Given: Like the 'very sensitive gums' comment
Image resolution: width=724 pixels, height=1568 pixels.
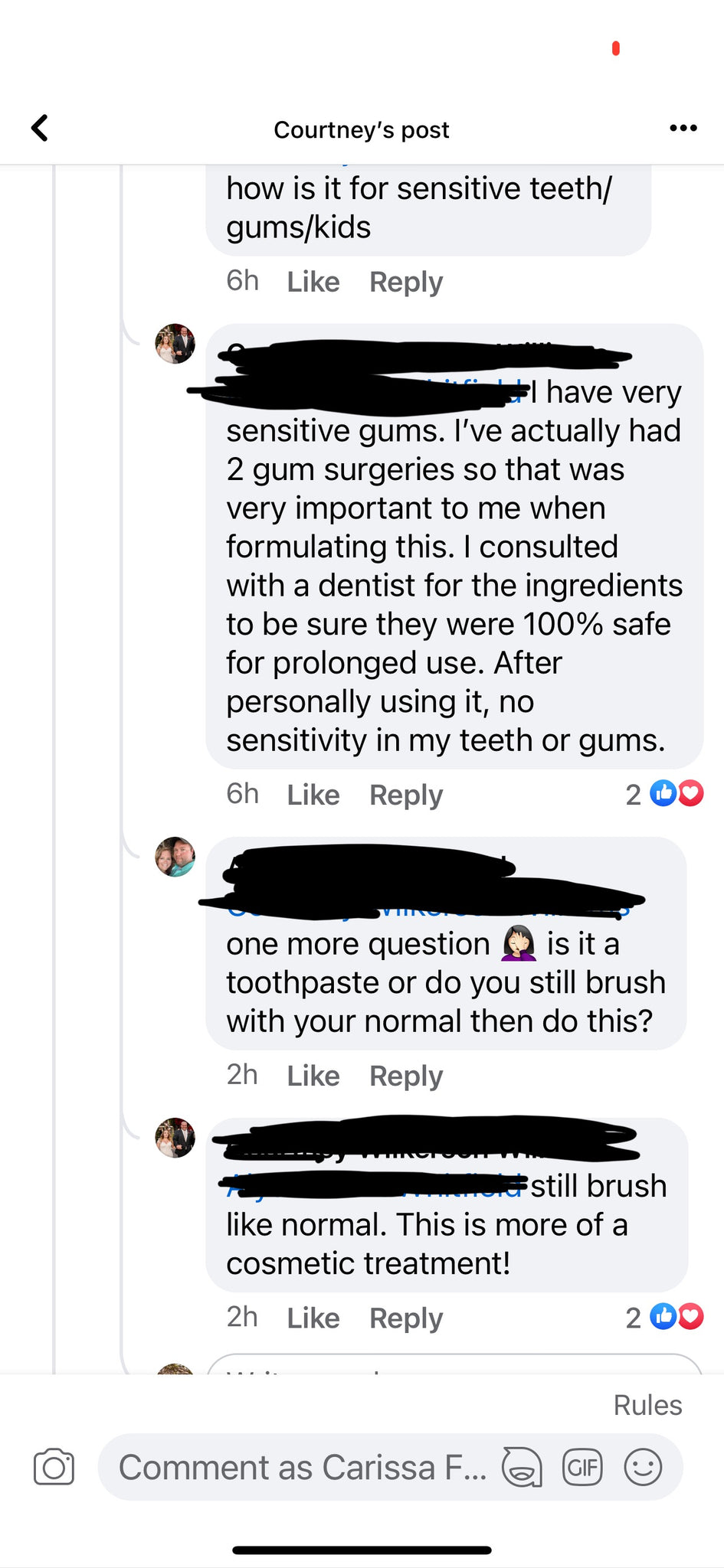Looking at the screenshot, I should (313, 795).
